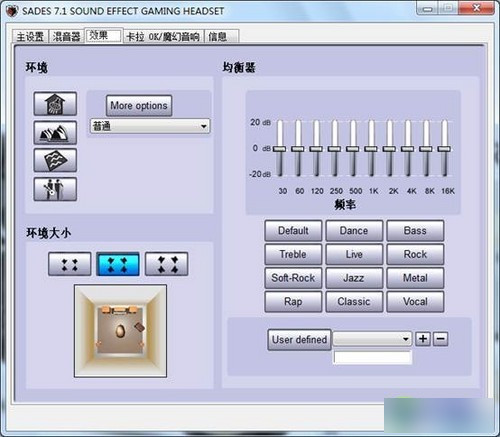Choose the highlighted medium environment size button
The width and height of the screenshot is (500, 437).
118,264
